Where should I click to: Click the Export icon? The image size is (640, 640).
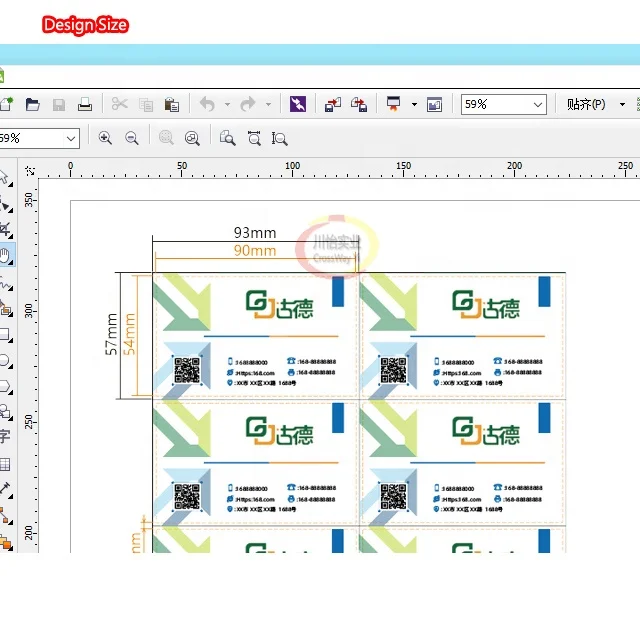point(359,104)
